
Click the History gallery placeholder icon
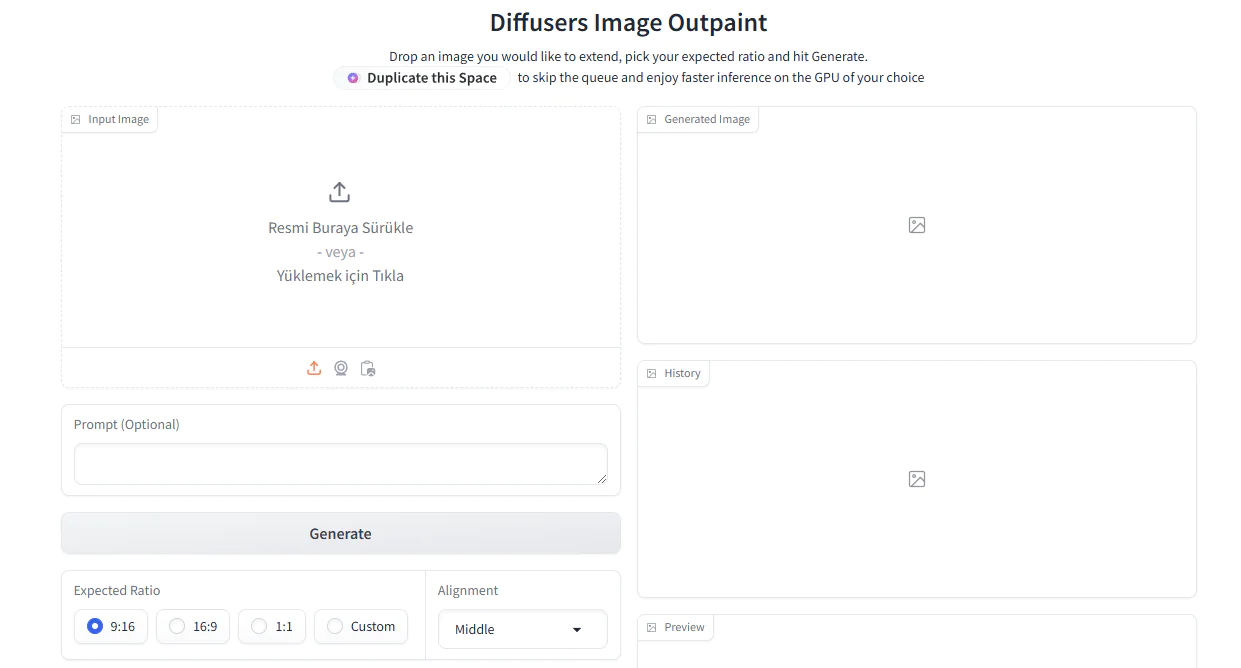pyautogui.click(x=916, y=479)
